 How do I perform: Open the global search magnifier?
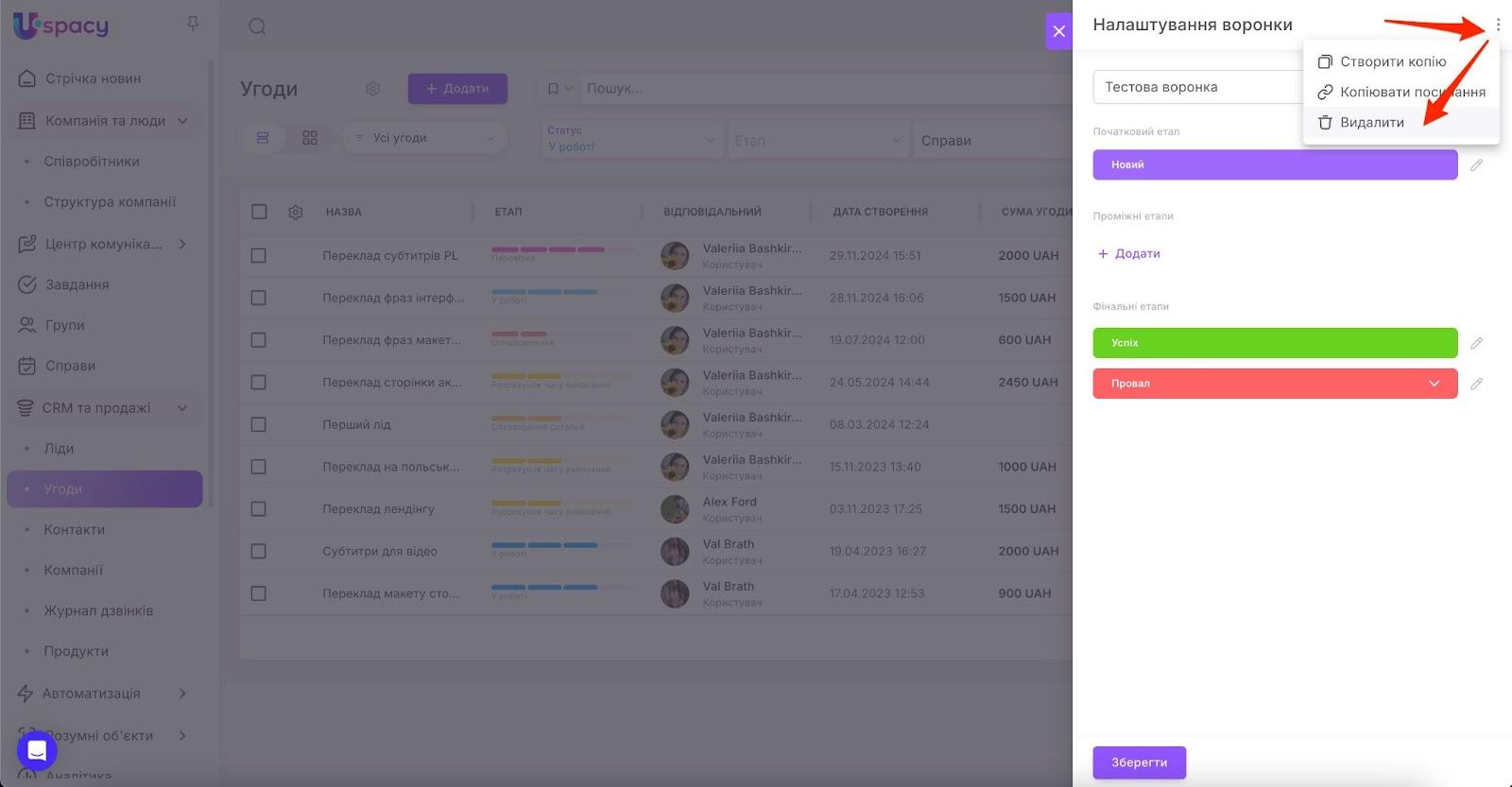pyautogui.click(x=257, y=26)
